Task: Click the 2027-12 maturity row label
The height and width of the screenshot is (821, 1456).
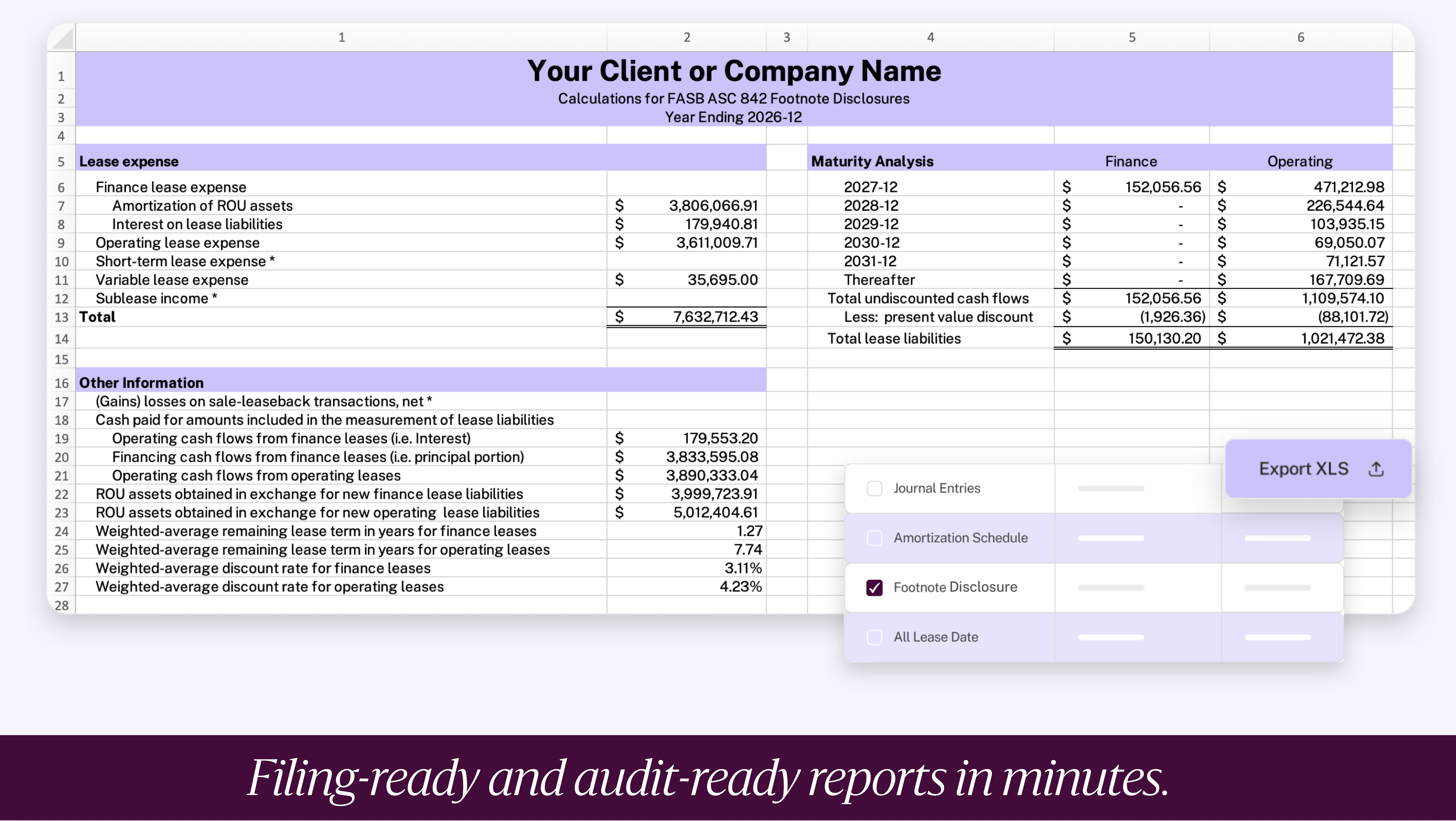Action: [x=871, y=187]
